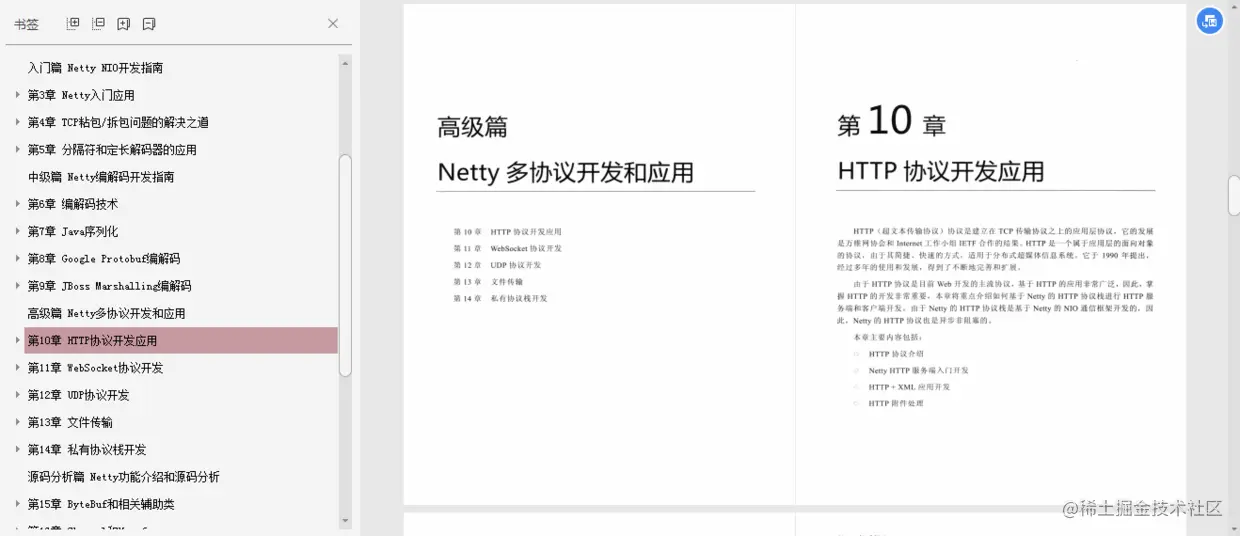The height and width of the screenshot is (536, 1240).
Task: Click bookmark list scroll up arrow
Action: click(346, 62)
